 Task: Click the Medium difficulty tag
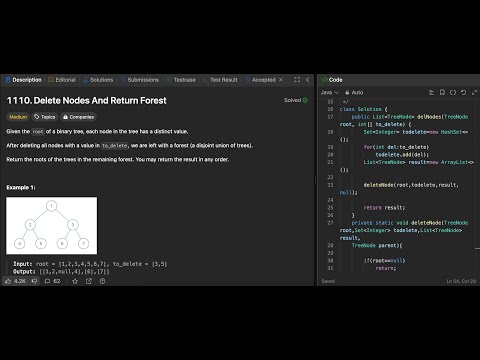[18, 117]
